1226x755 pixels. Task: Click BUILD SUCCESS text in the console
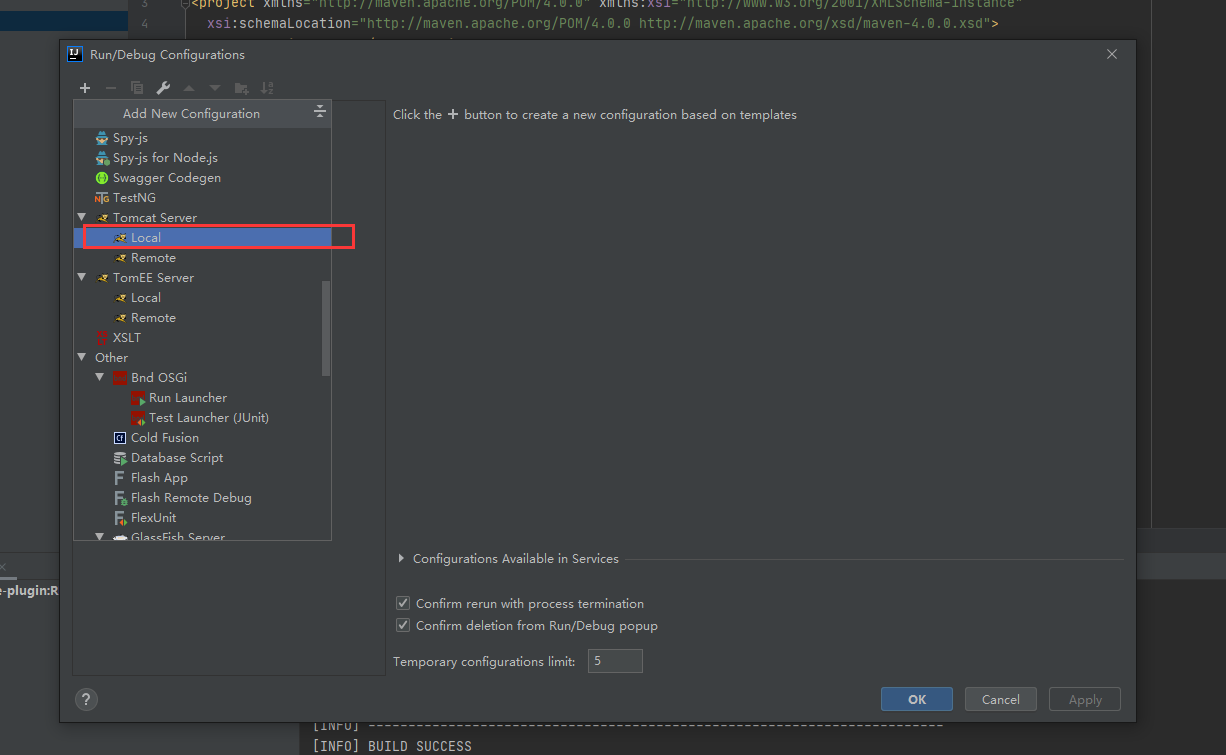[x=419, y=746]
